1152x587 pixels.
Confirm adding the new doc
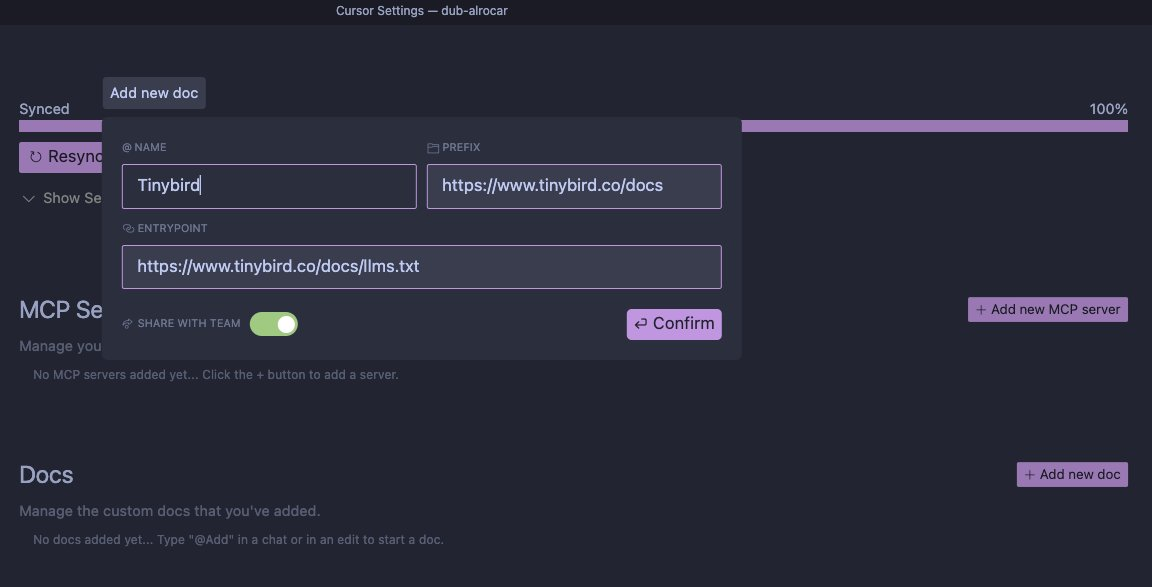point(674,324)
